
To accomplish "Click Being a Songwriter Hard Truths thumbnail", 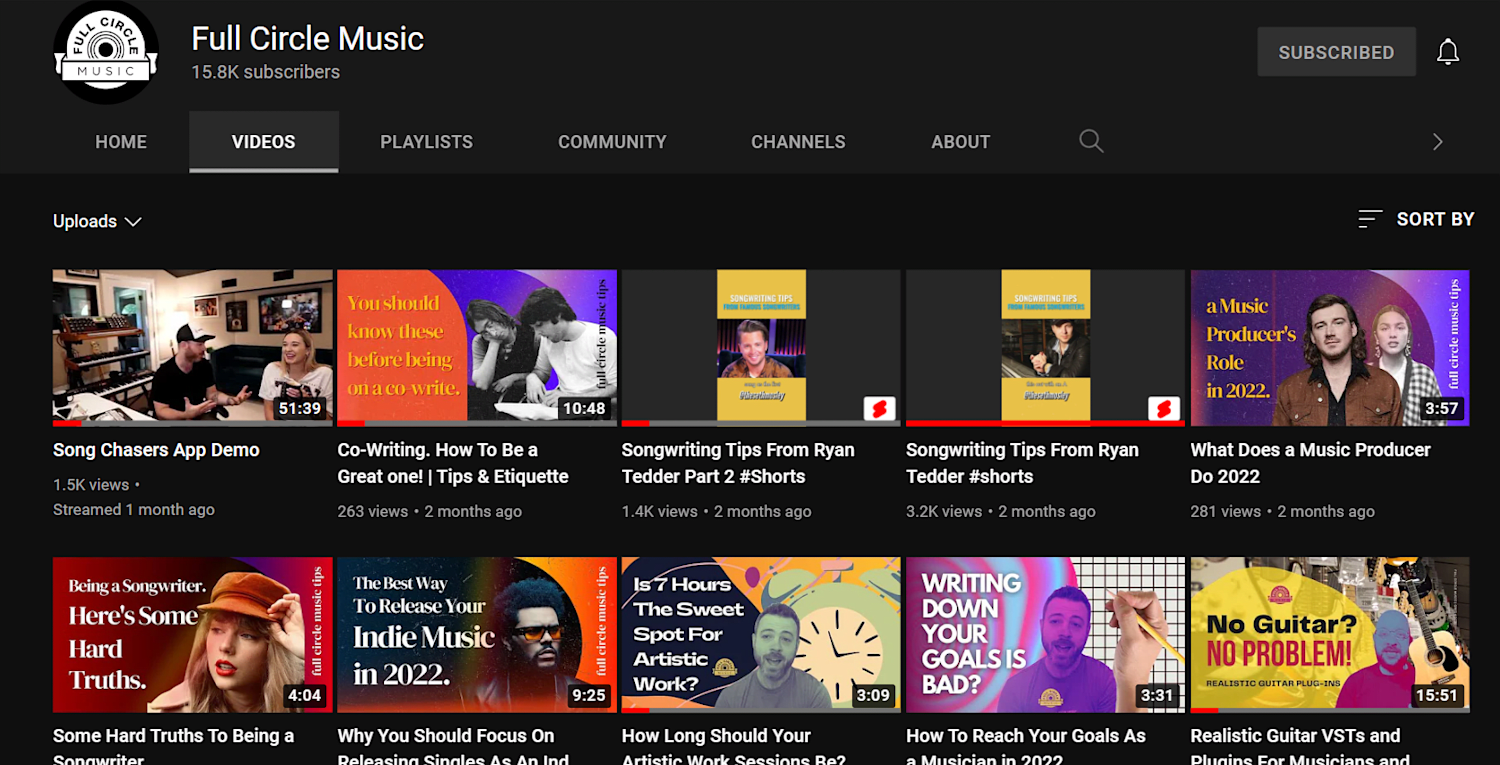I will [193, 635].
